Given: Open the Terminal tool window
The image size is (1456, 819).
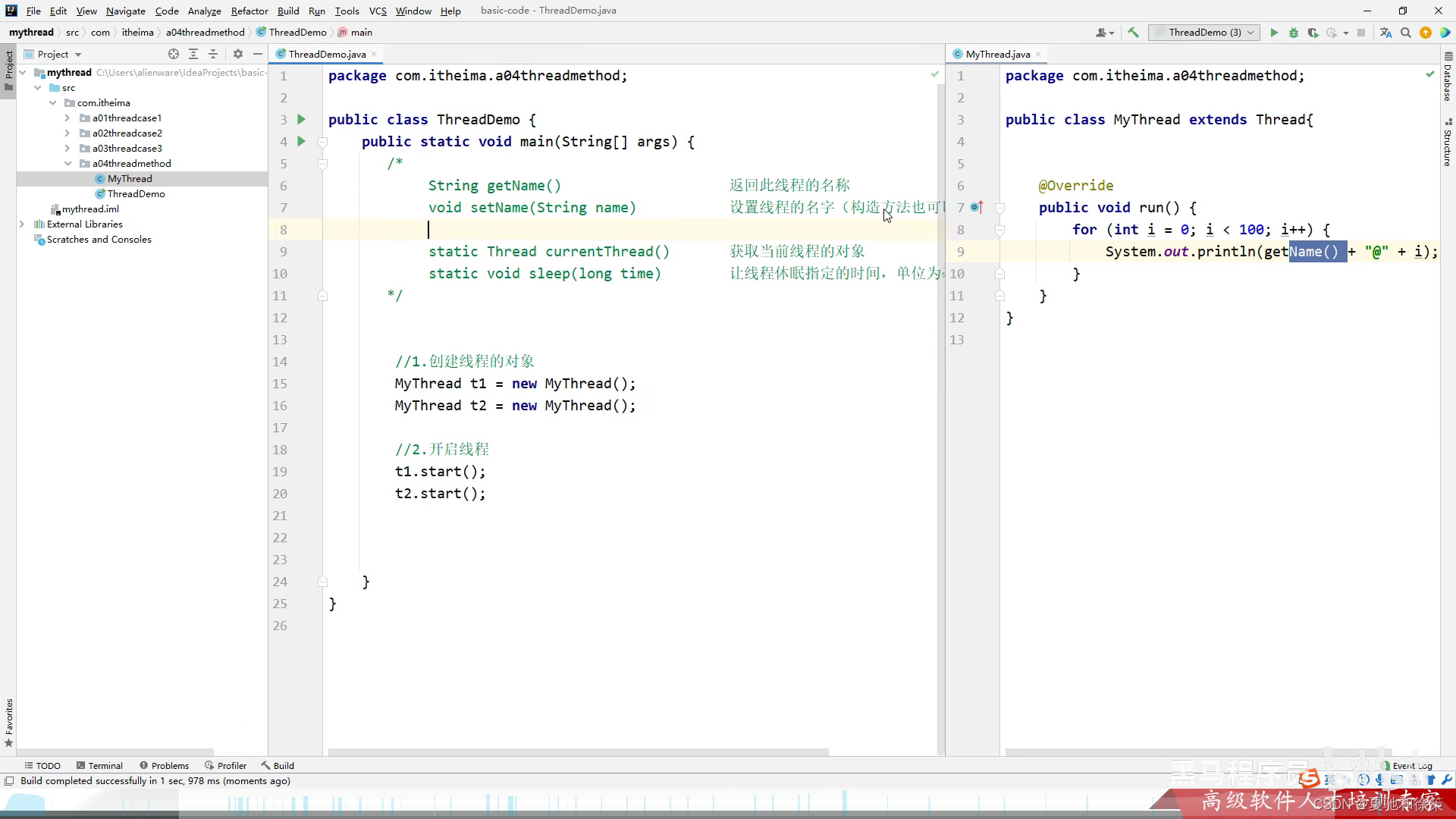Looking at the screenshot, I should (99, 766).
